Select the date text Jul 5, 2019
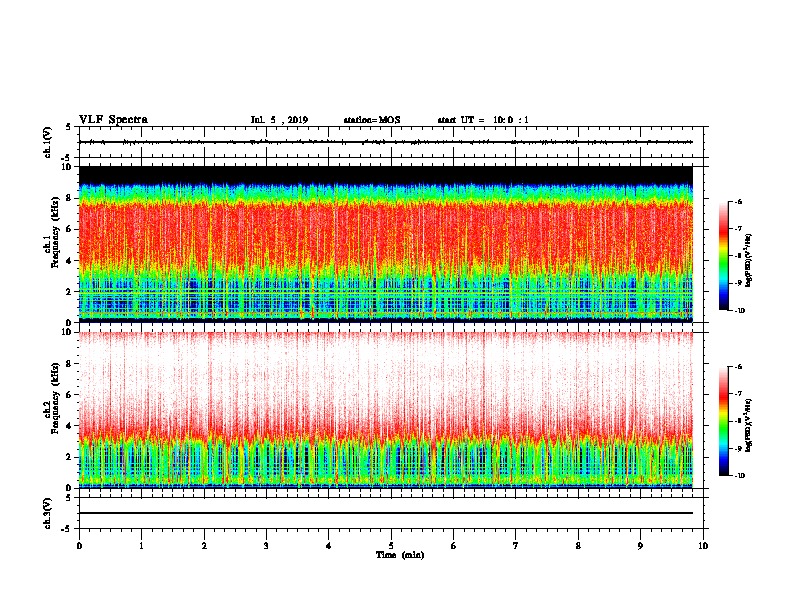The width and height of the screenshot is (792, 612). pyautogui.click(x=279, y=120)
